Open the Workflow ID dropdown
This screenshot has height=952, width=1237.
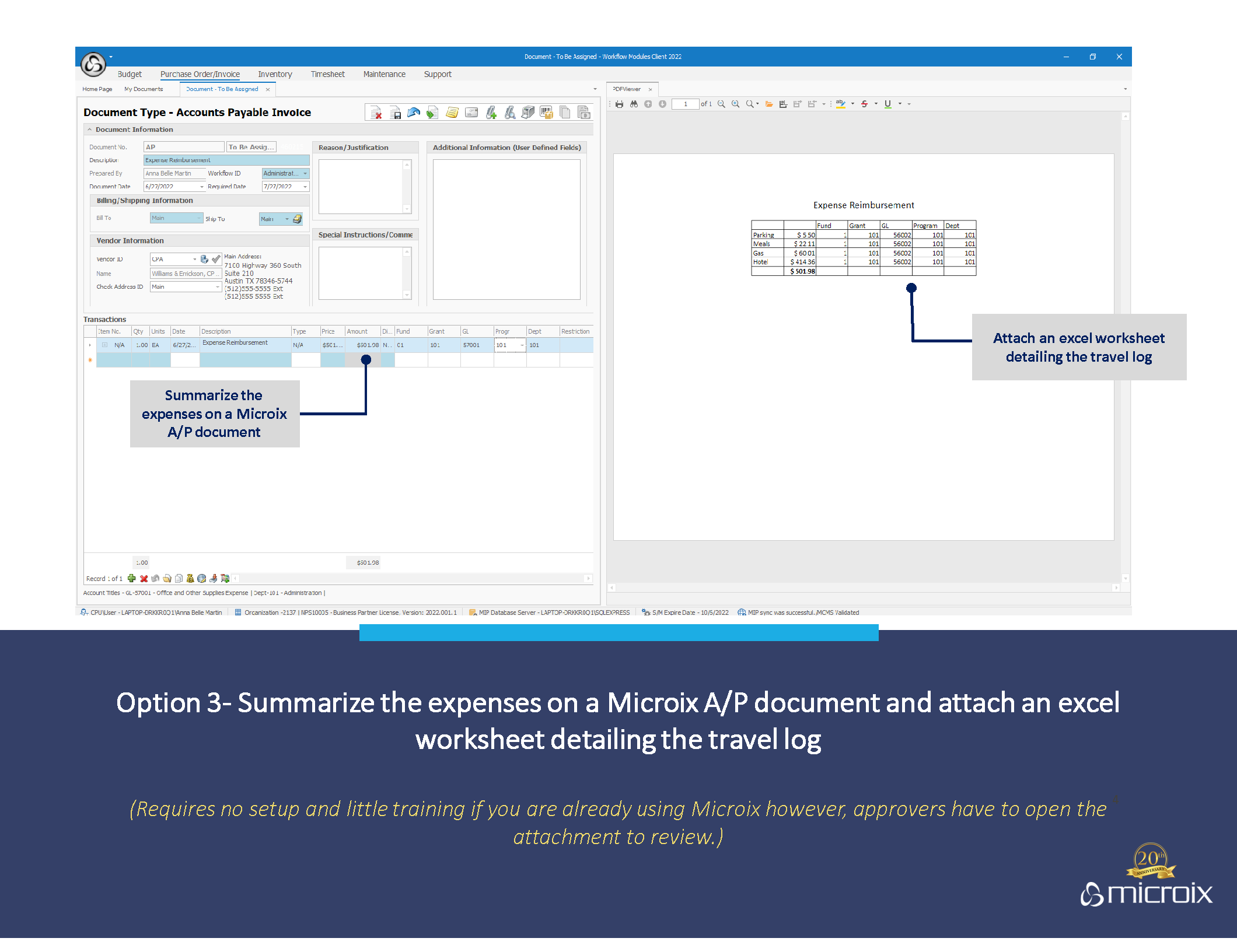click(305, 174)
